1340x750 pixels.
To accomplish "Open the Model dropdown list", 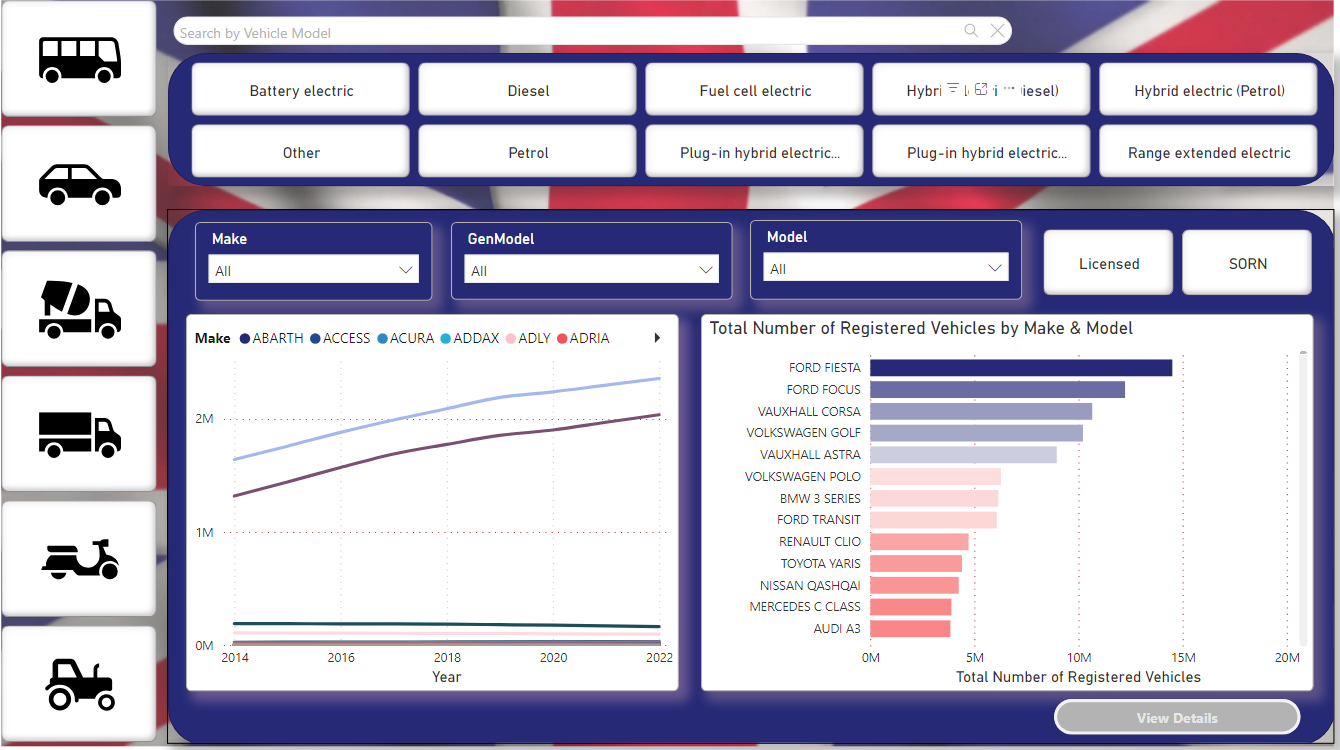I will 885,268.
